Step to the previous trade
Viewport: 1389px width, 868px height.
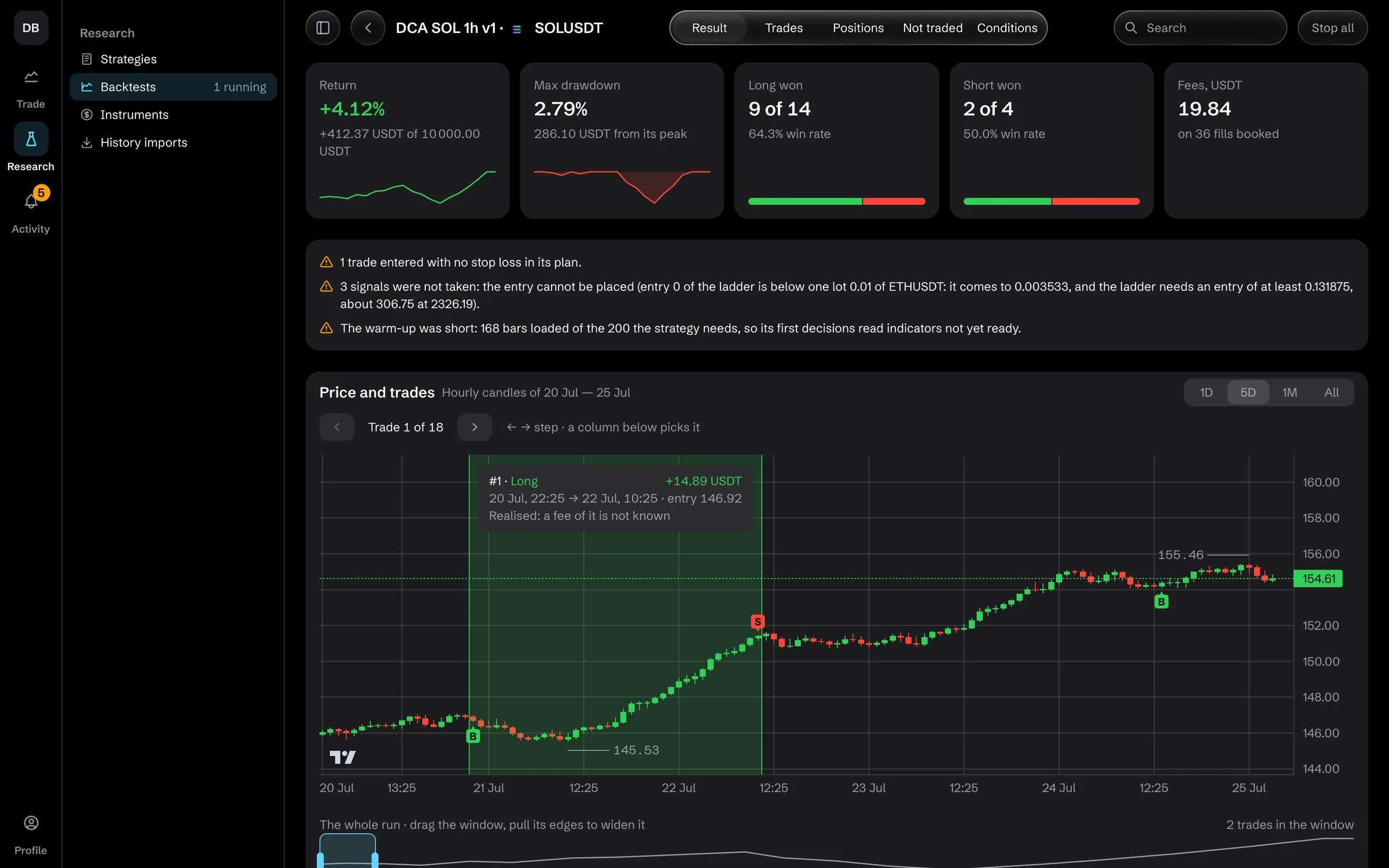pyautogui.click(x=336, y=427)
